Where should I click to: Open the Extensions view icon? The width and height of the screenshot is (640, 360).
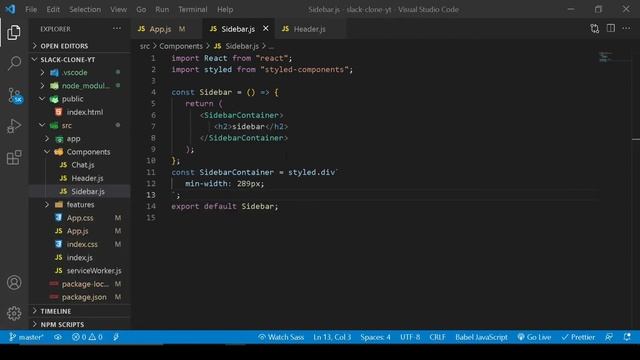pos(14,158)
